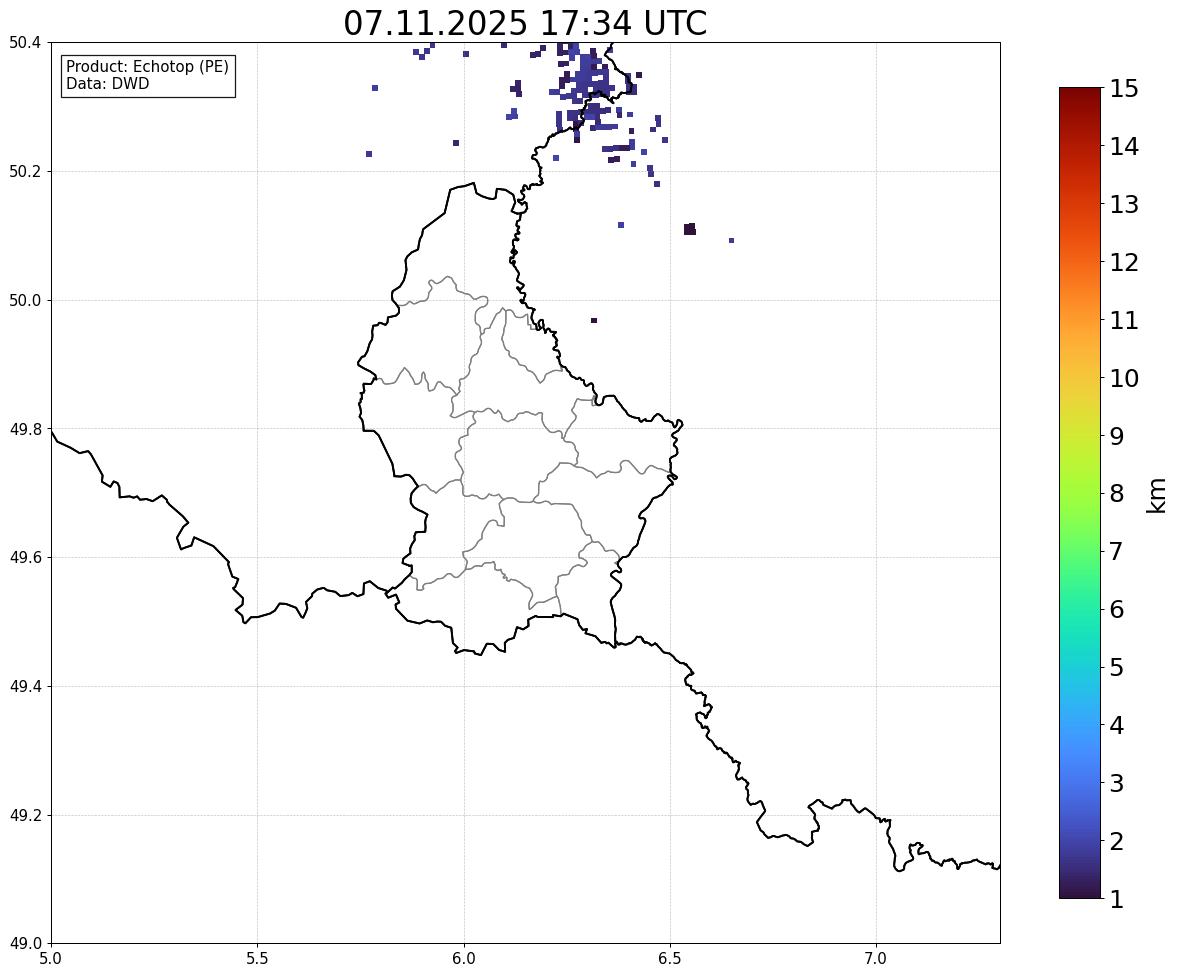
Task: Click the y-axis tick label 50.0
Action: [25, 301]
